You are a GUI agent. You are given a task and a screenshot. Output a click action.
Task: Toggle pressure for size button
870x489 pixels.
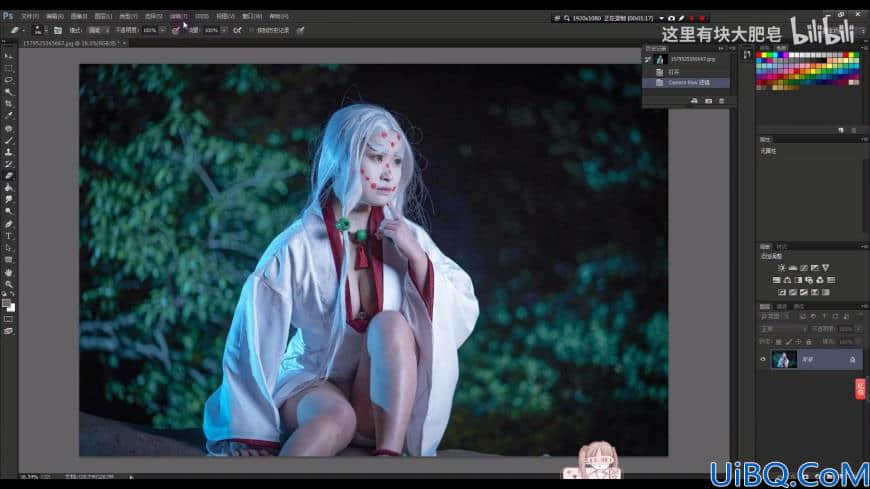click(300, 30)
